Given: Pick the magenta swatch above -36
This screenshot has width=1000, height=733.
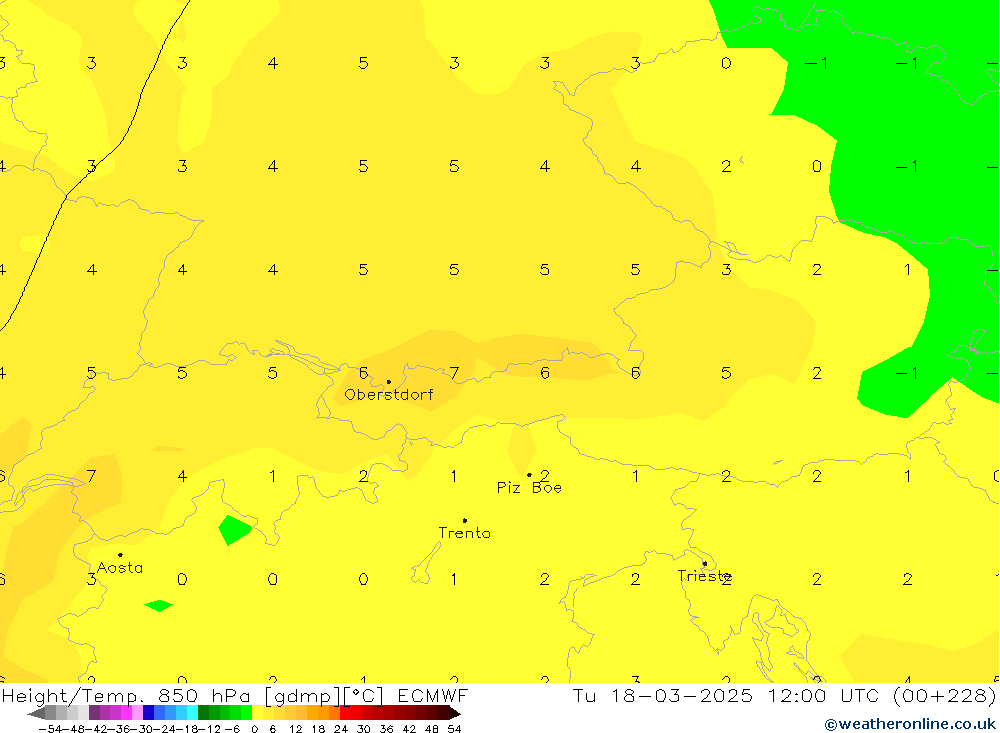Looking at the screenshot, I should [x=126, y=713].
